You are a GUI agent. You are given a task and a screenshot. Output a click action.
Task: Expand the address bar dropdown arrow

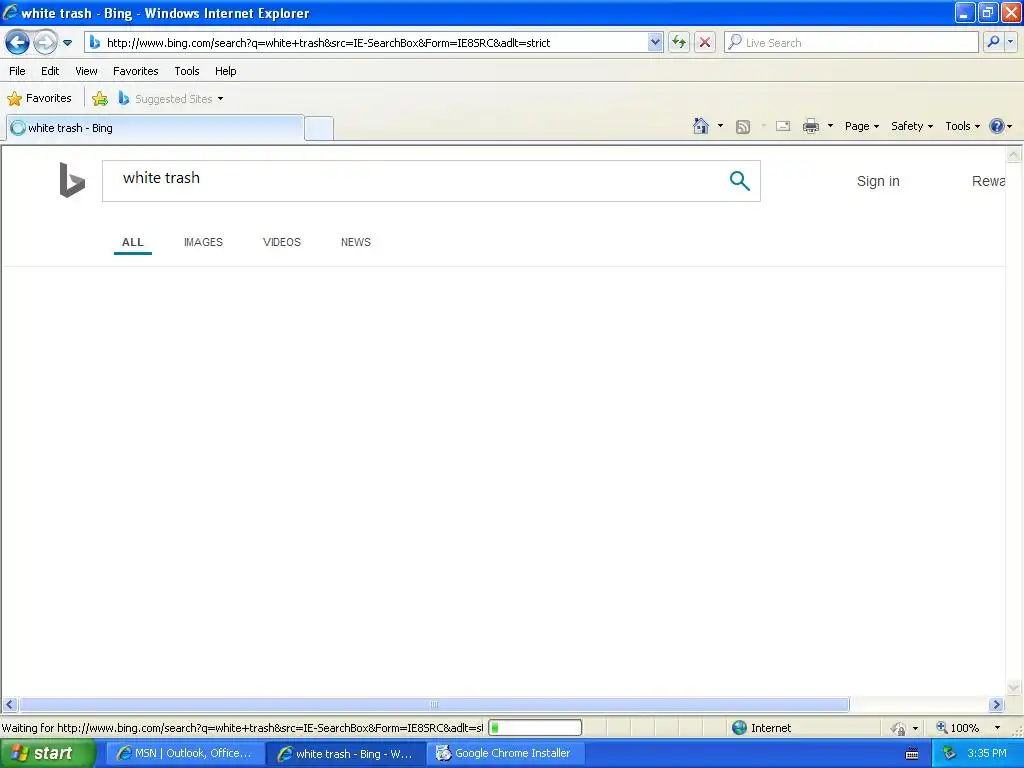tap(655, 43)
